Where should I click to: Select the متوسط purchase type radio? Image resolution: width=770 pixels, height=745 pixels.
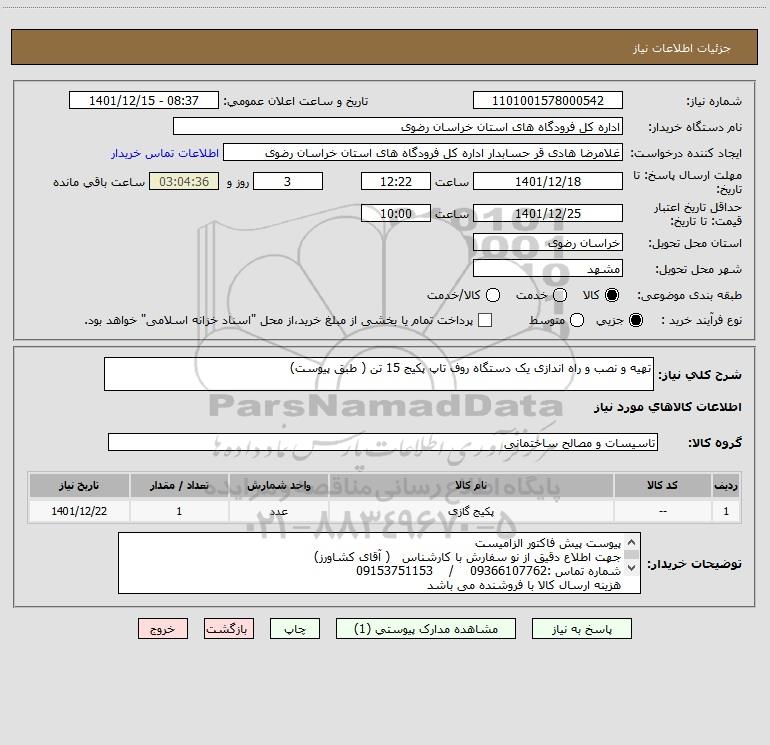coord(577,320)
